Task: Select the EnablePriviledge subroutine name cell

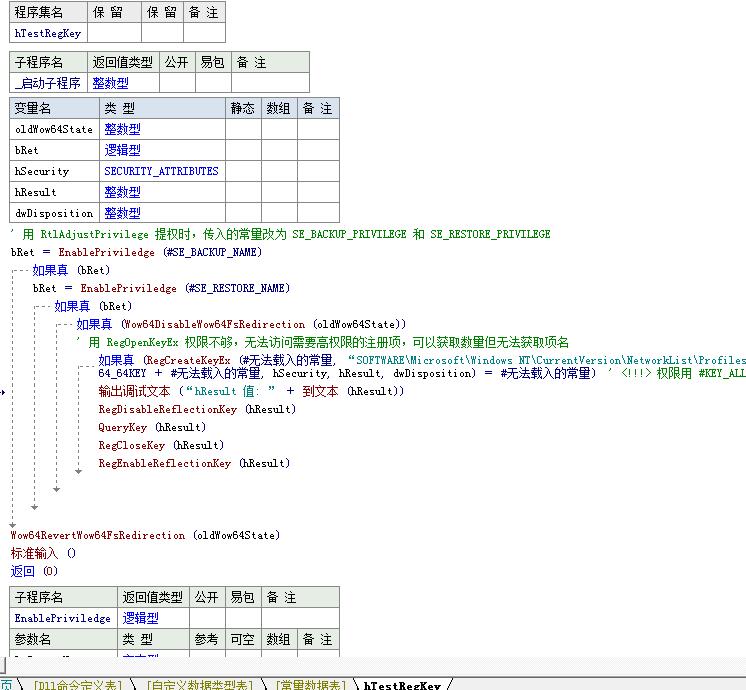Action: point(62,618)
